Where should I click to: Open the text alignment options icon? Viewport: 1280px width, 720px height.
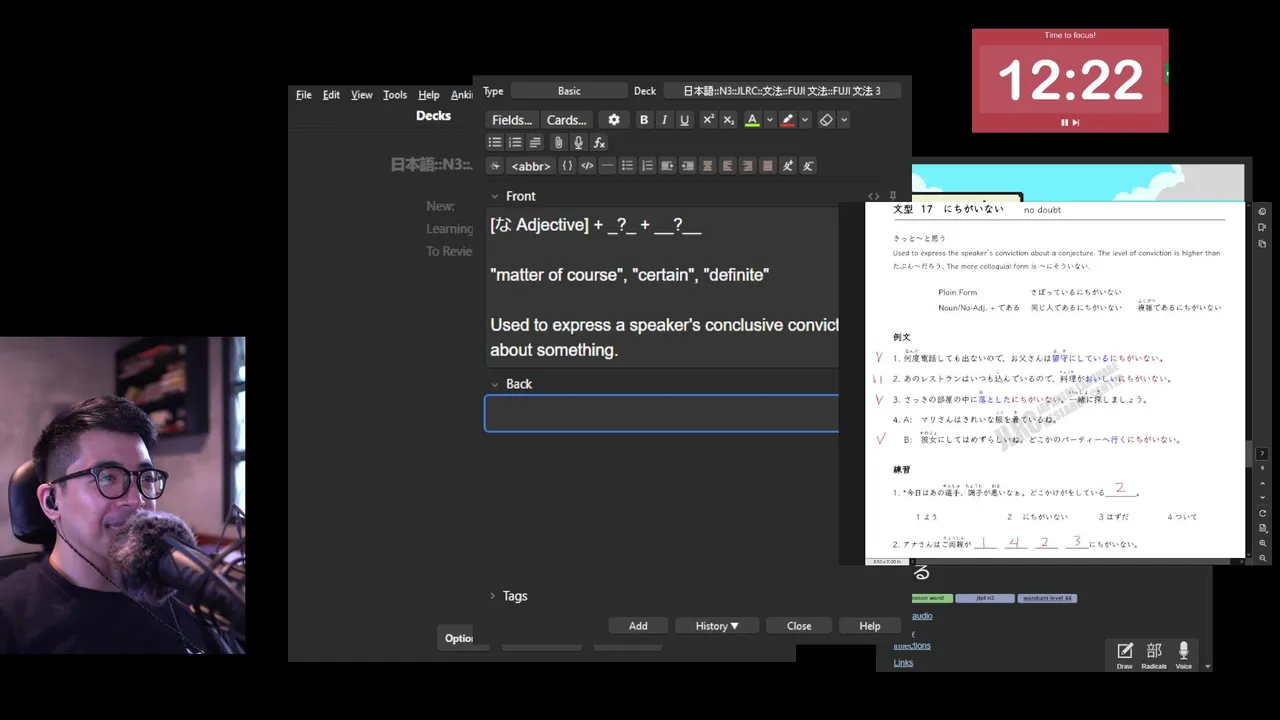click(x=535, y=143)
